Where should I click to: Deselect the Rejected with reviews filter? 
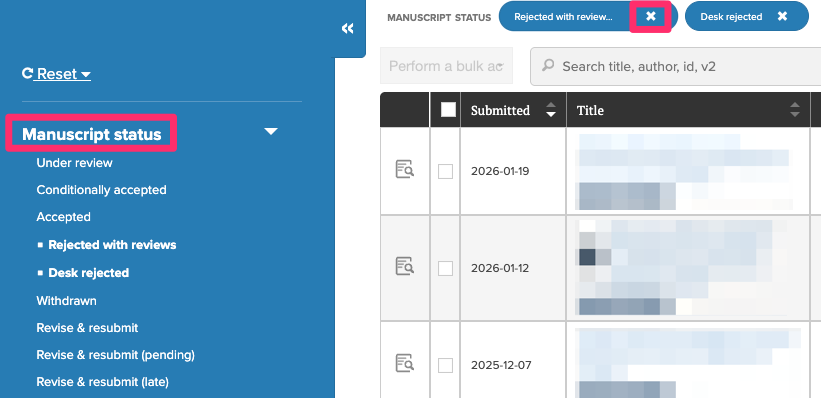112,245
